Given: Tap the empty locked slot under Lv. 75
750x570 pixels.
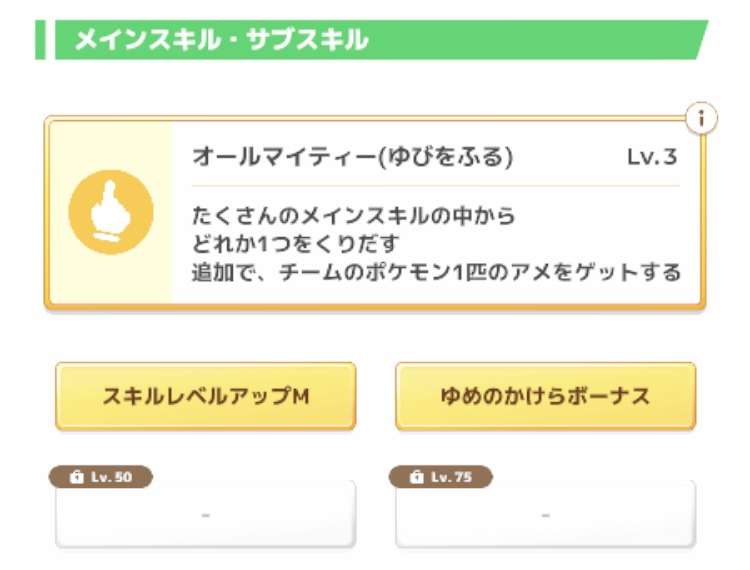Looking at the screenshot, I should (545, 515).
